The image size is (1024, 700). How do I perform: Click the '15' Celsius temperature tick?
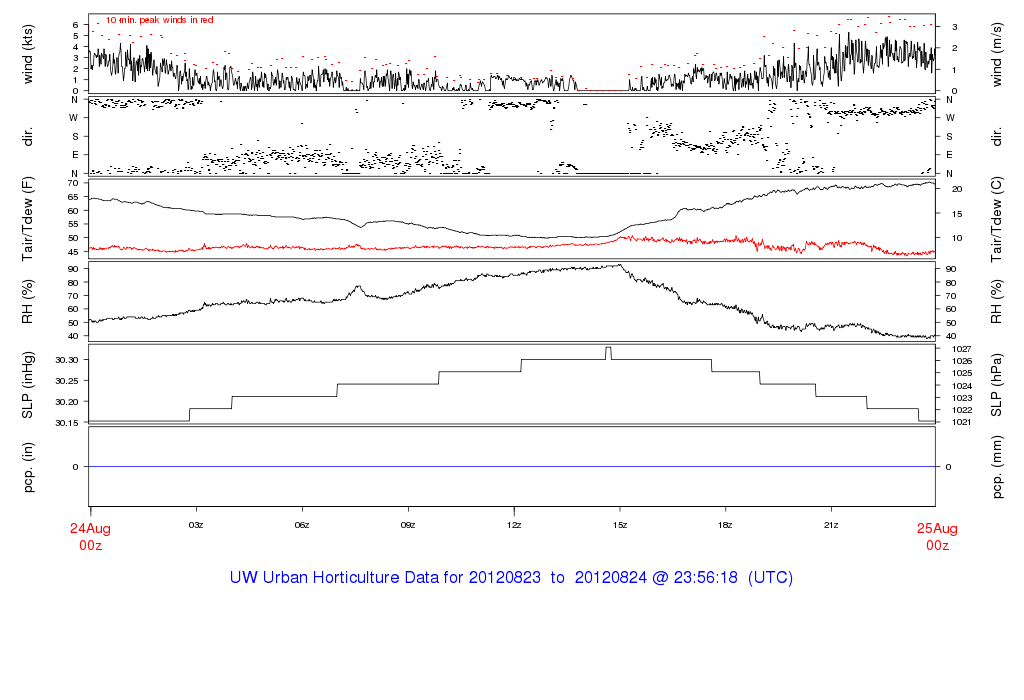(957, 214)
